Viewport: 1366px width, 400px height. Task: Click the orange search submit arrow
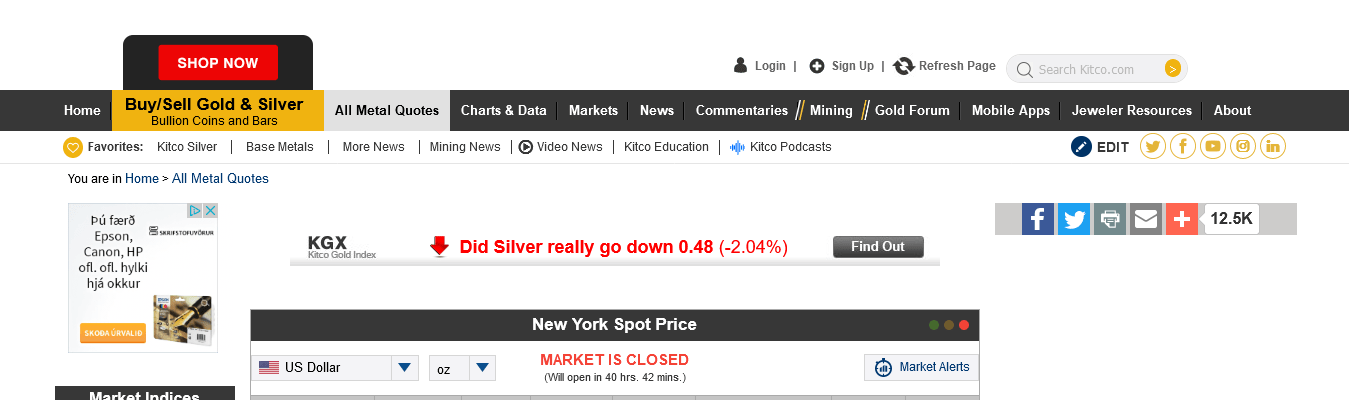[1173, 69]
